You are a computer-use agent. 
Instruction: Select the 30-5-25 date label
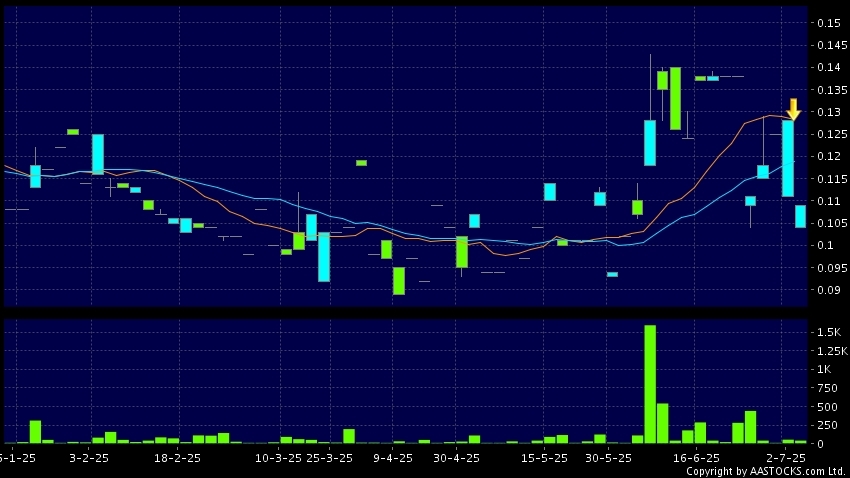(608, 458)
